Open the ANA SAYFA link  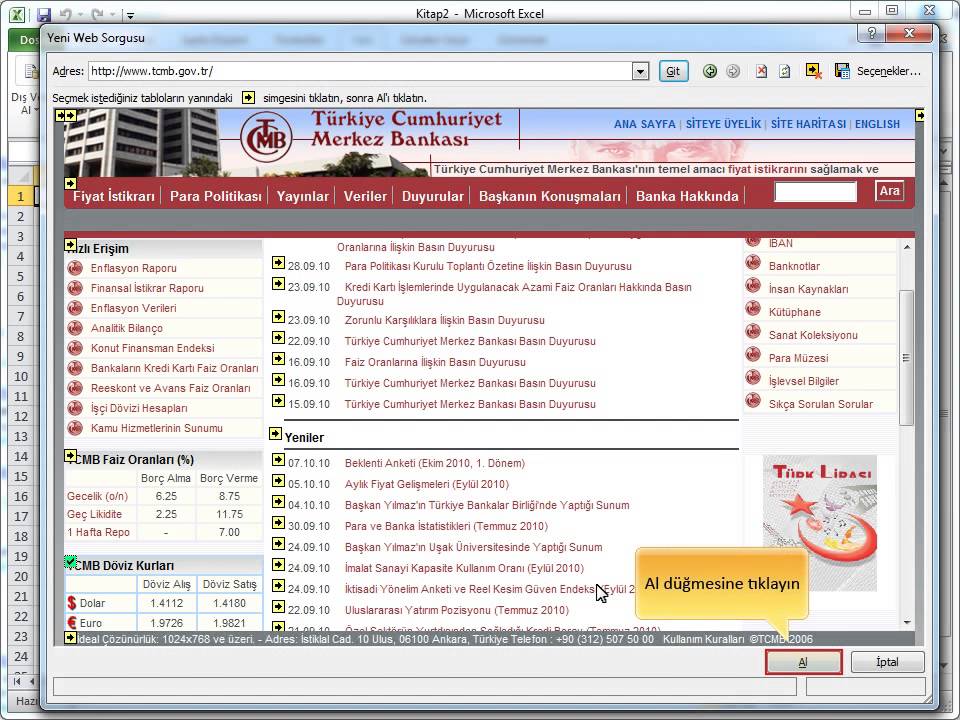point(645,124)
